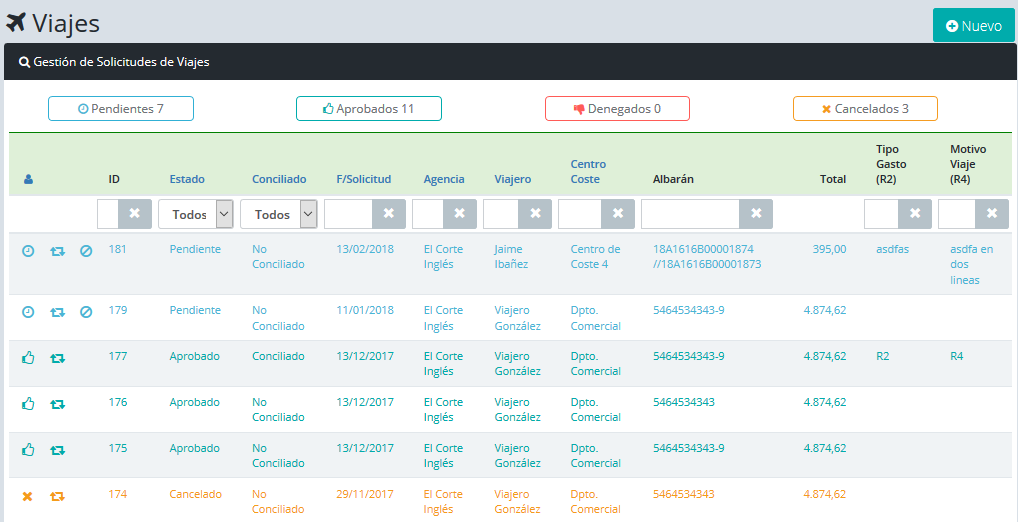The height and width of the screenshot is (522, 1018).
Task: Create a new trip with Nuevo button
Action: (974, 26)
